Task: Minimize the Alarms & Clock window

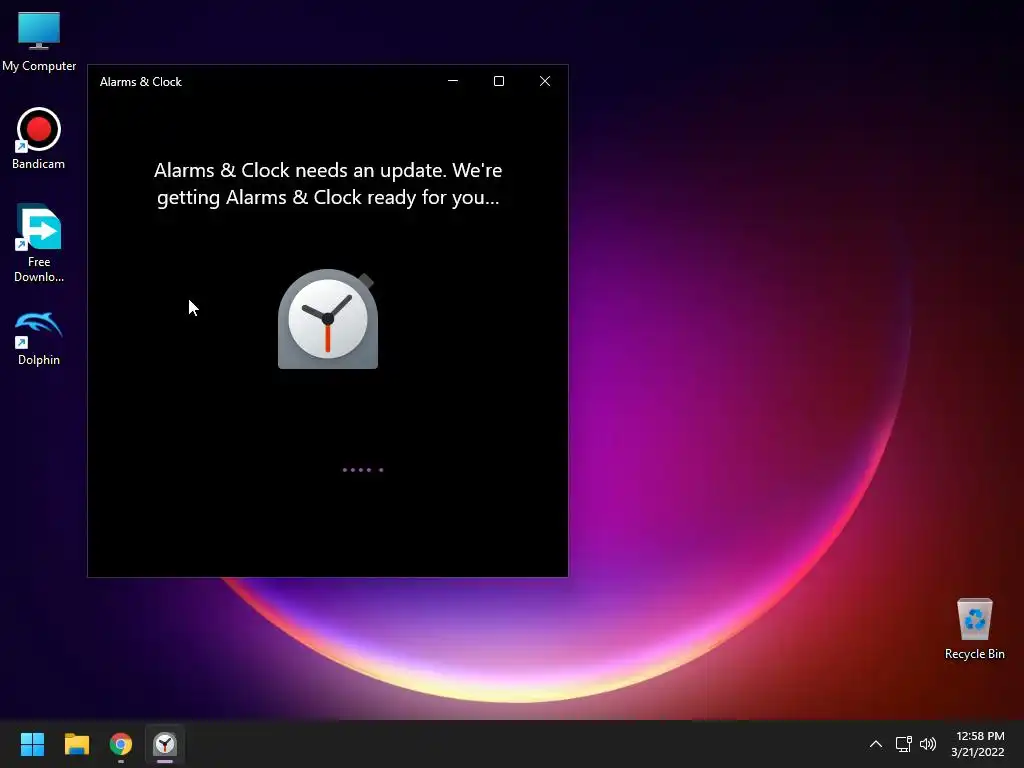Action: [453, 81]
